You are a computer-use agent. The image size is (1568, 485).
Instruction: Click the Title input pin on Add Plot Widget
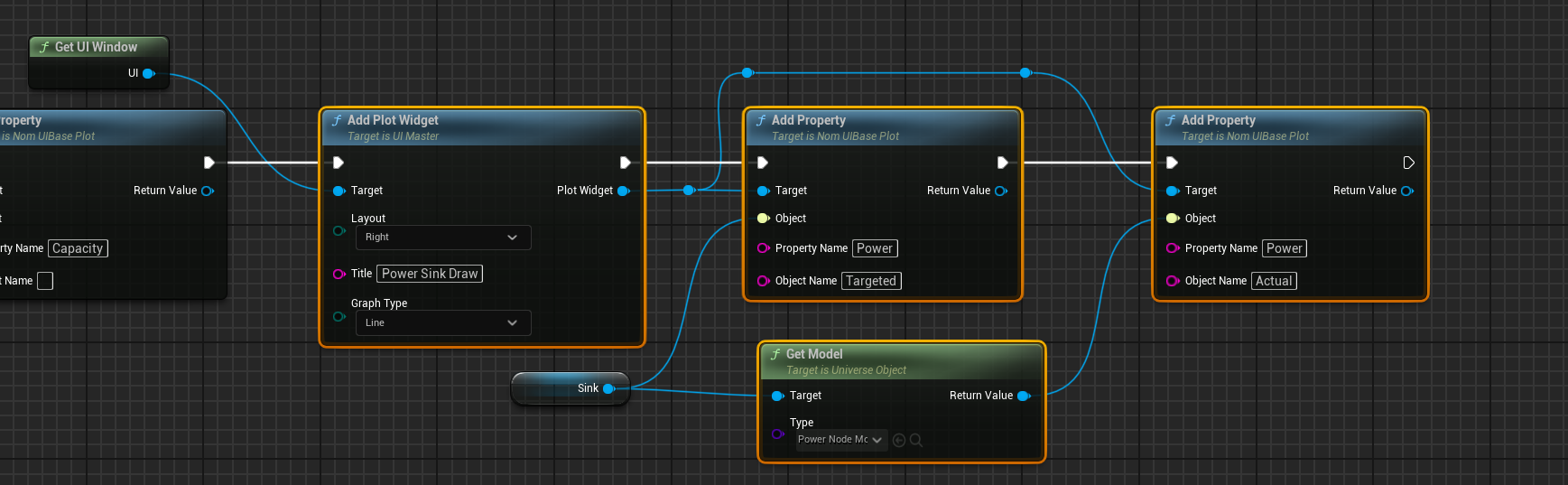click(x=339, y=274)
